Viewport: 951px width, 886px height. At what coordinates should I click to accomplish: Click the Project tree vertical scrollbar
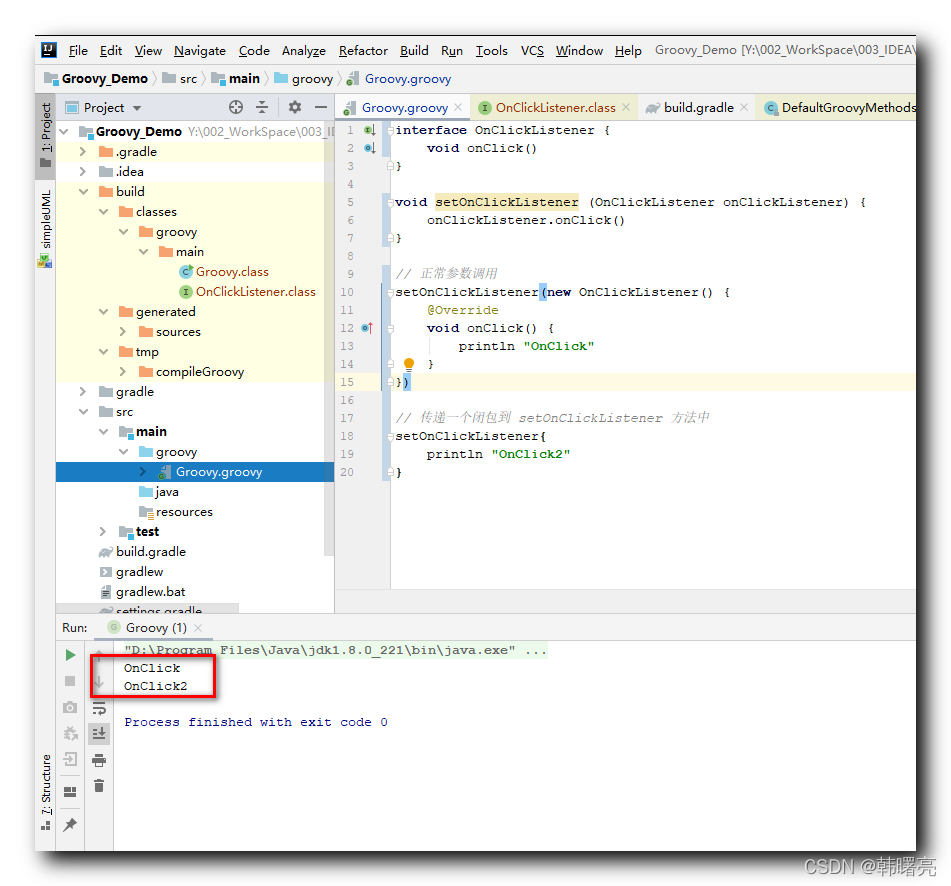329,340
